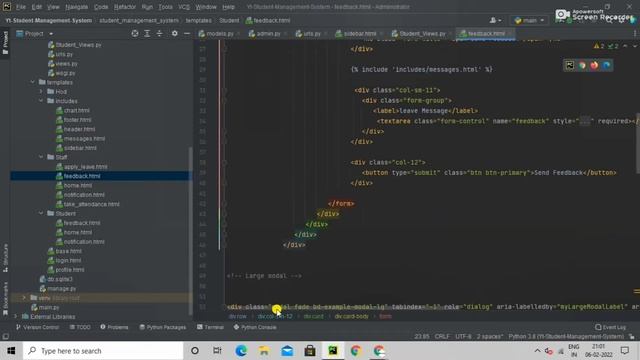Open the Python Console tool window
This screenshot has height=360, width=640.
255,327
